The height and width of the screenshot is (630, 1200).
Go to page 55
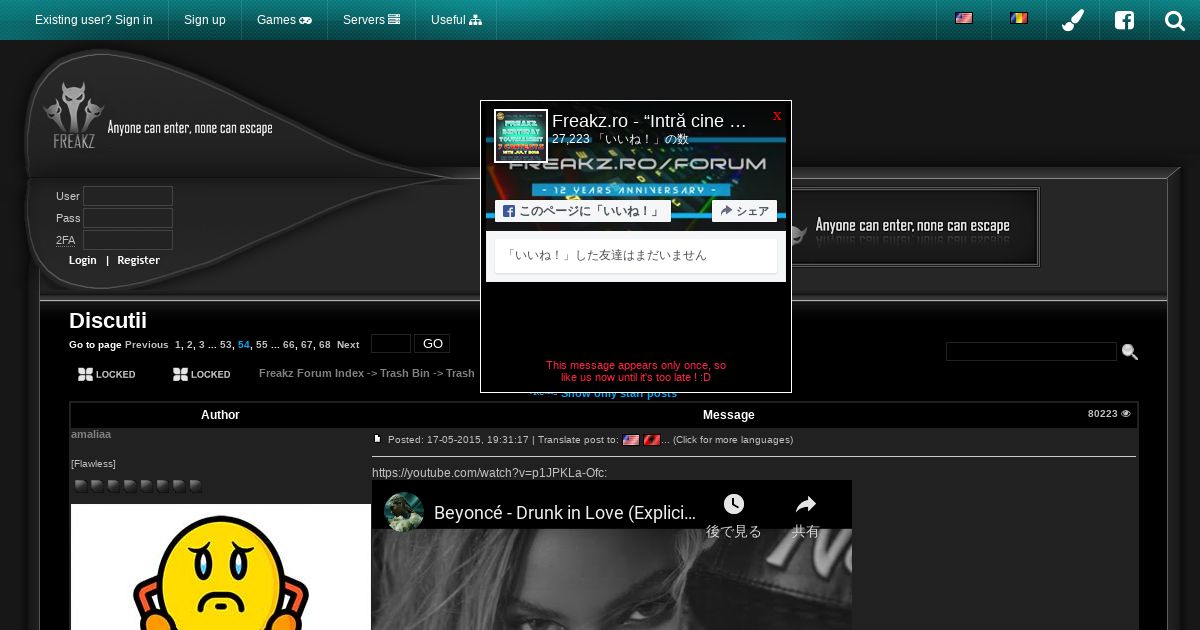click(262, 345)
